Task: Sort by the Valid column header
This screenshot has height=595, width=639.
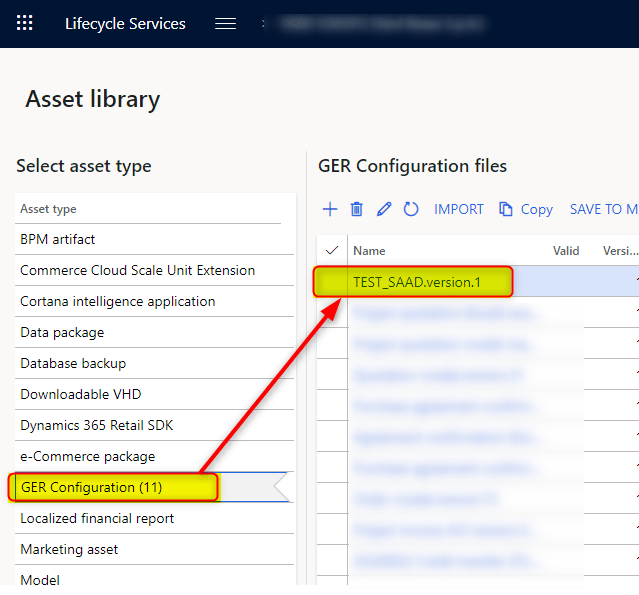Action: [565, 251]
